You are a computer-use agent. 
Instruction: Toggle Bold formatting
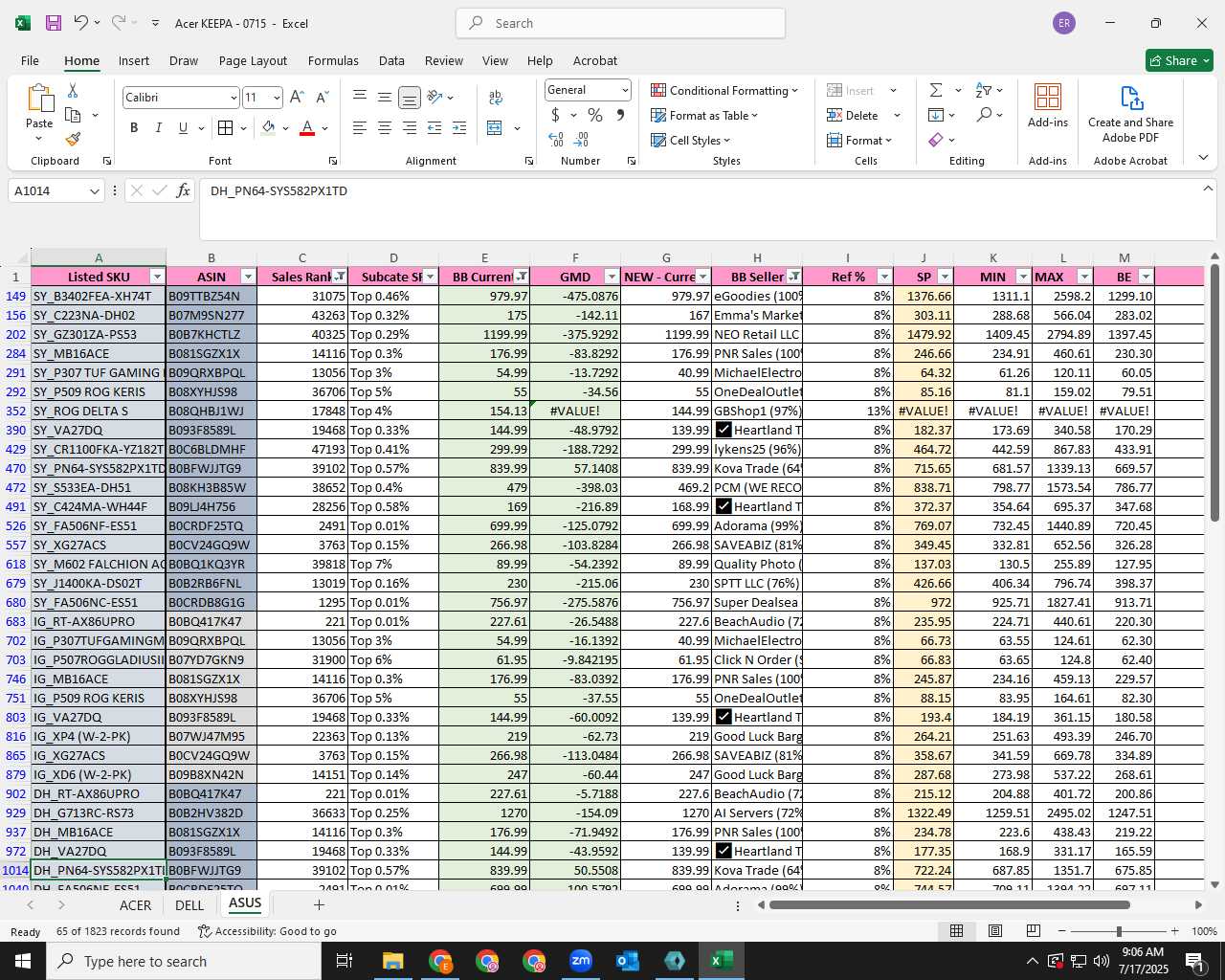click(134, 127)
